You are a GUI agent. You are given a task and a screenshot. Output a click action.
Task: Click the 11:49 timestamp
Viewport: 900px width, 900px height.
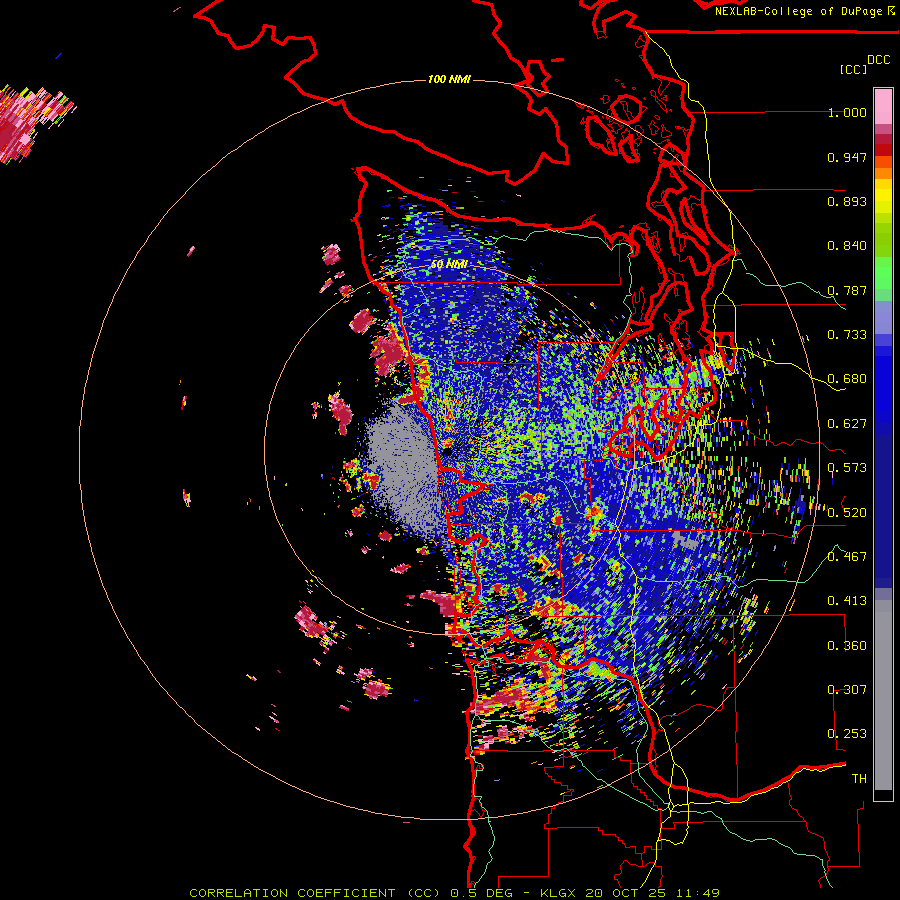(698, 893)
